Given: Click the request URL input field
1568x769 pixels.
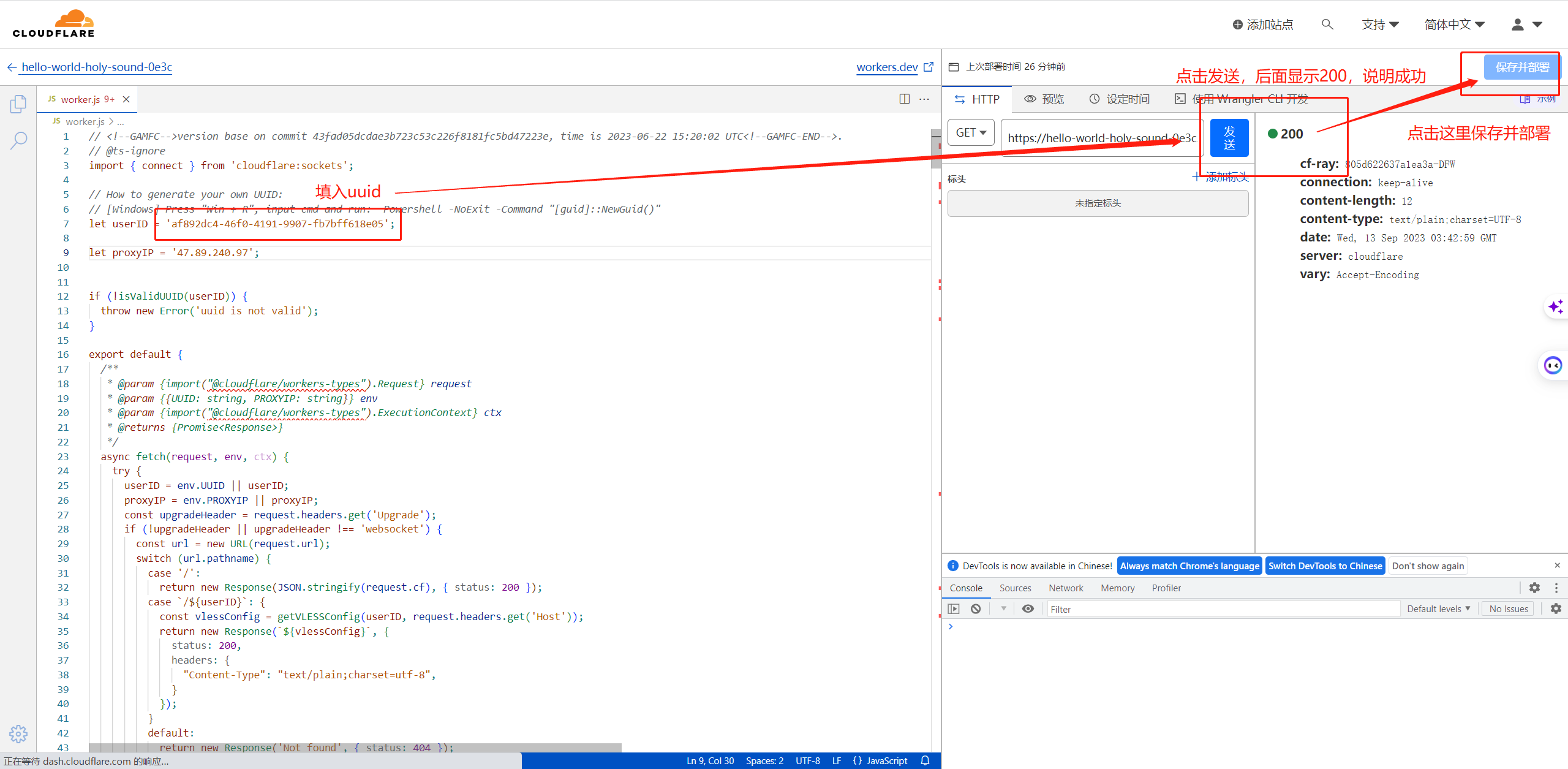Looking at the screenshot, I should coord(1102,138).
